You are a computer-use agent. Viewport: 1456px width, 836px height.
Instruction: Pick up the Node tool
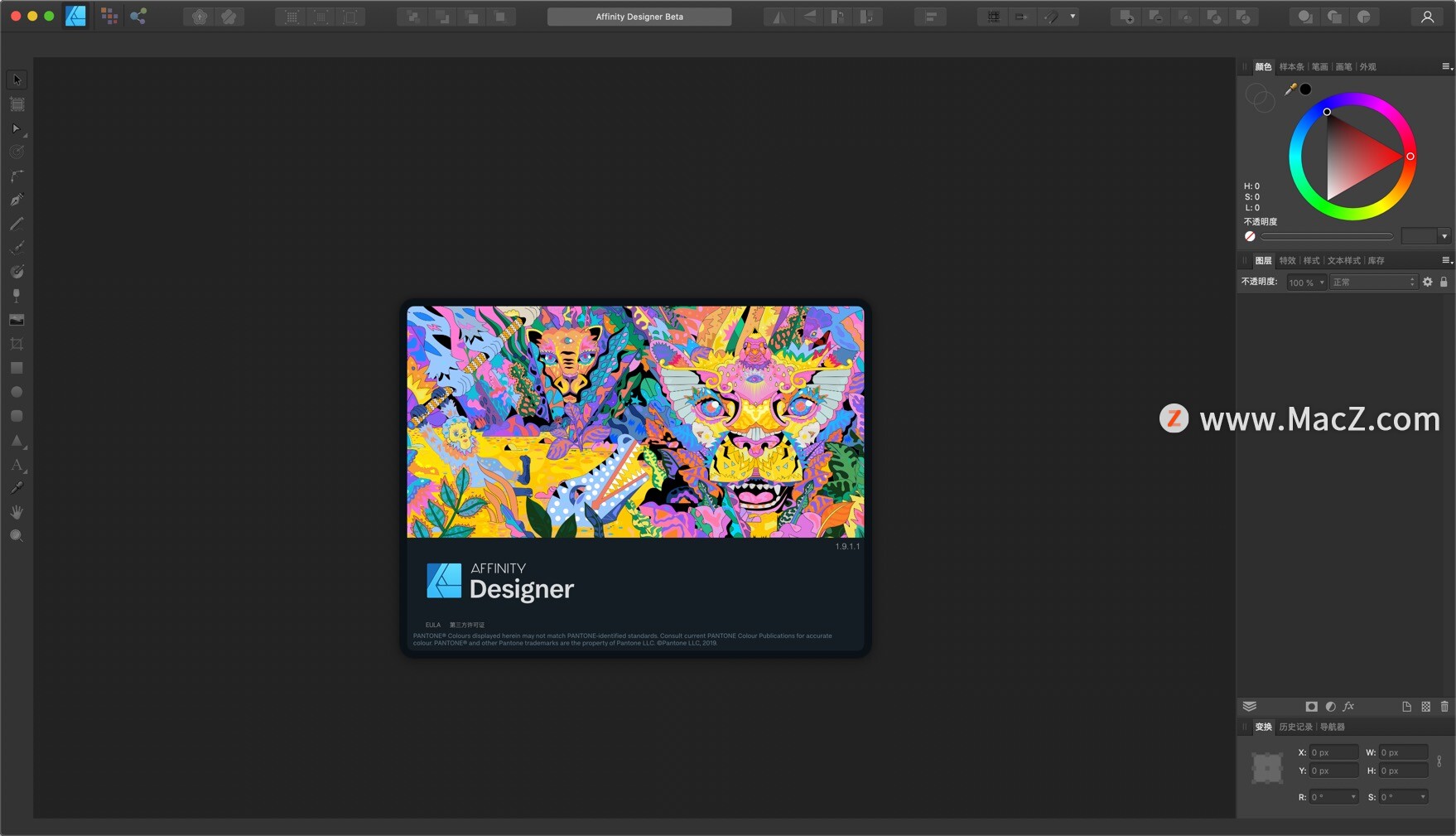[x=17, y=128]
